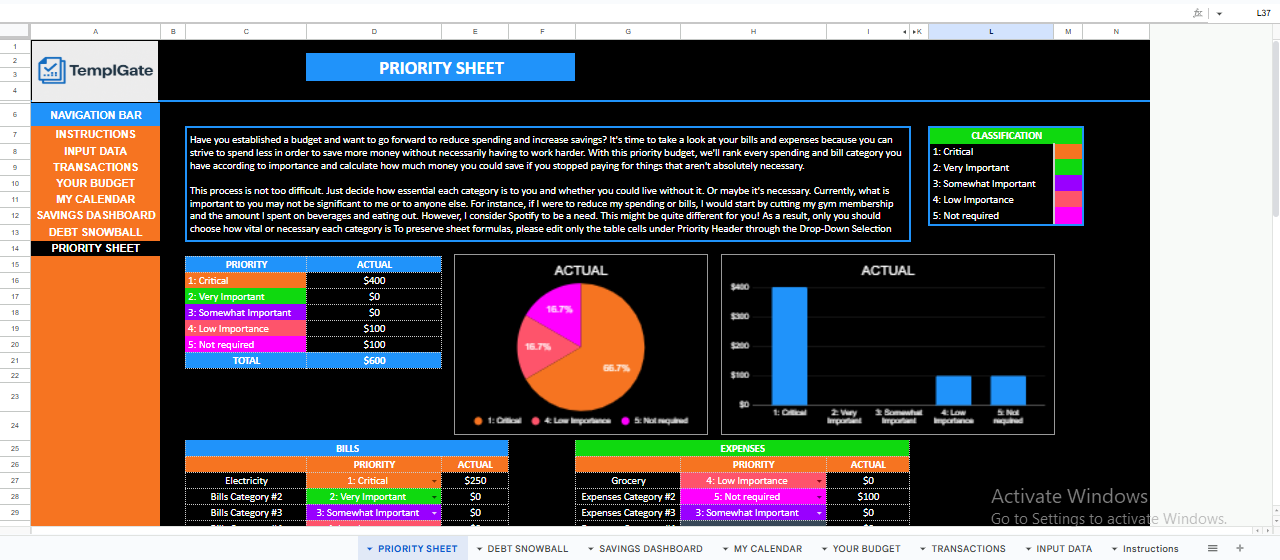
Task: Select row 15 header
Action: (15, 265)
